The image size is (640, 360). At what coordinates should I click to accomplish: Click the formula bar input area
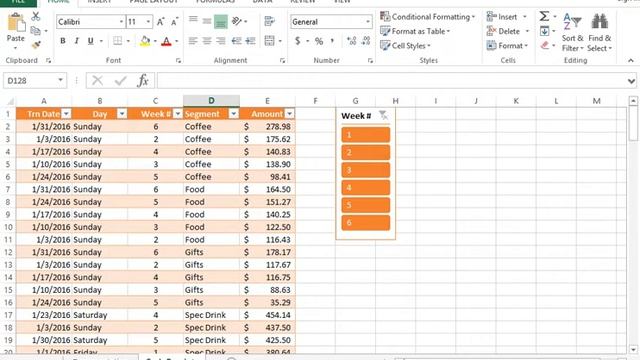391,80
